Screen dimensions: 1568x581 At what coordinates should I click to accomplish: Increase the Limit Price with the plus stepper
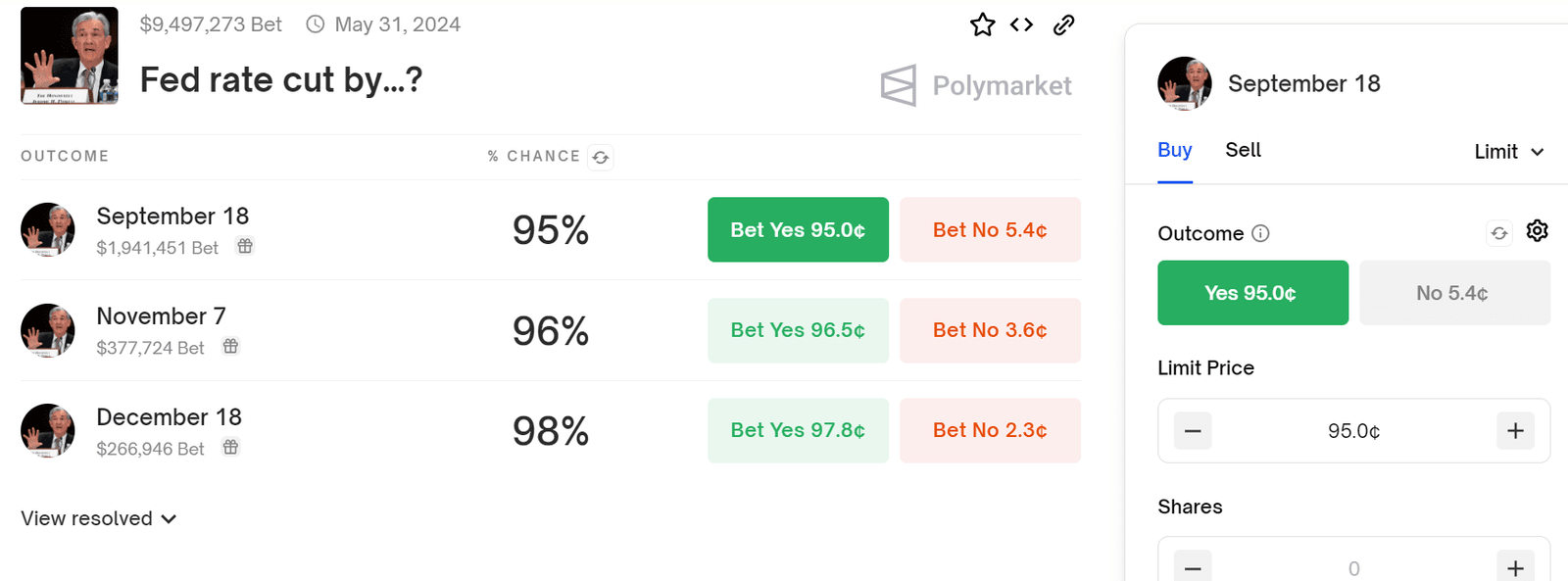click(1515, 430)
